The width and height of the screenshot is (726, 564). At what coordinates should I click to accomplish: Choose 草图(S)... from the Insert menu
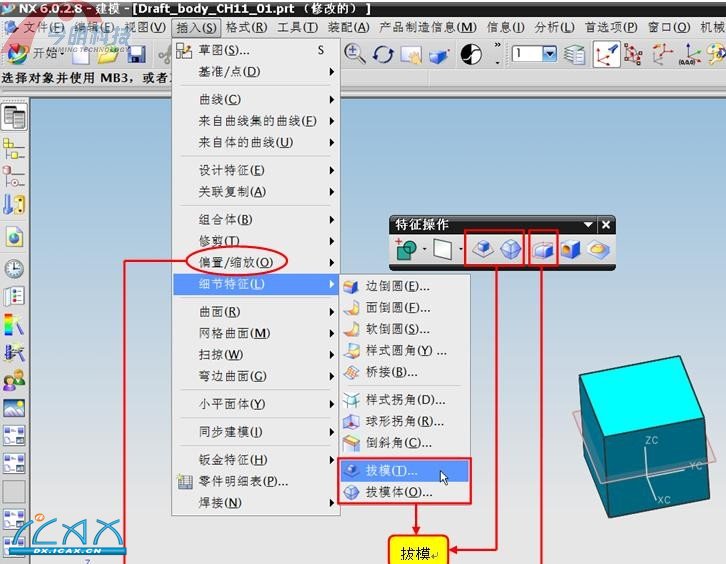pyautogui.click(x=256, y=50)
